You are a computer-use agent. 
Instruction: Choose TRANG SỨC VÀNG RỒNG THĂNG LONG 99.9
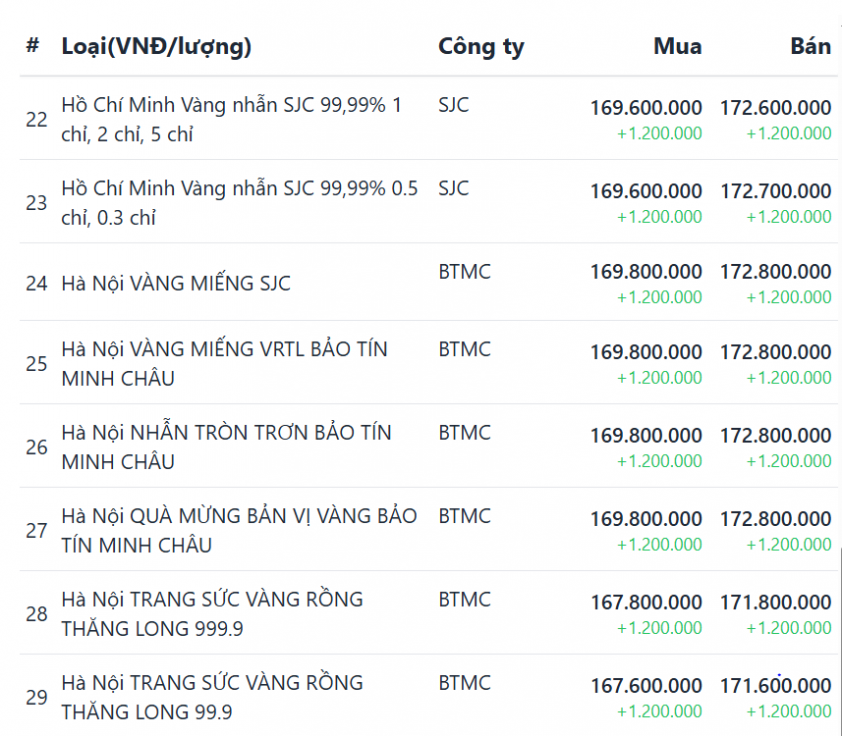[x=212, y=697]
